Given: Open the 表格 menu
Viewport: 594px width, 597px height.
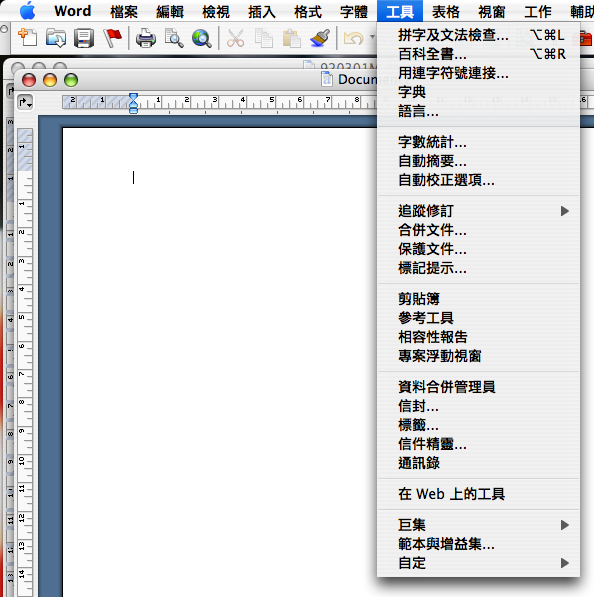Looking at the screenshot, I should [x=446, y=11].
